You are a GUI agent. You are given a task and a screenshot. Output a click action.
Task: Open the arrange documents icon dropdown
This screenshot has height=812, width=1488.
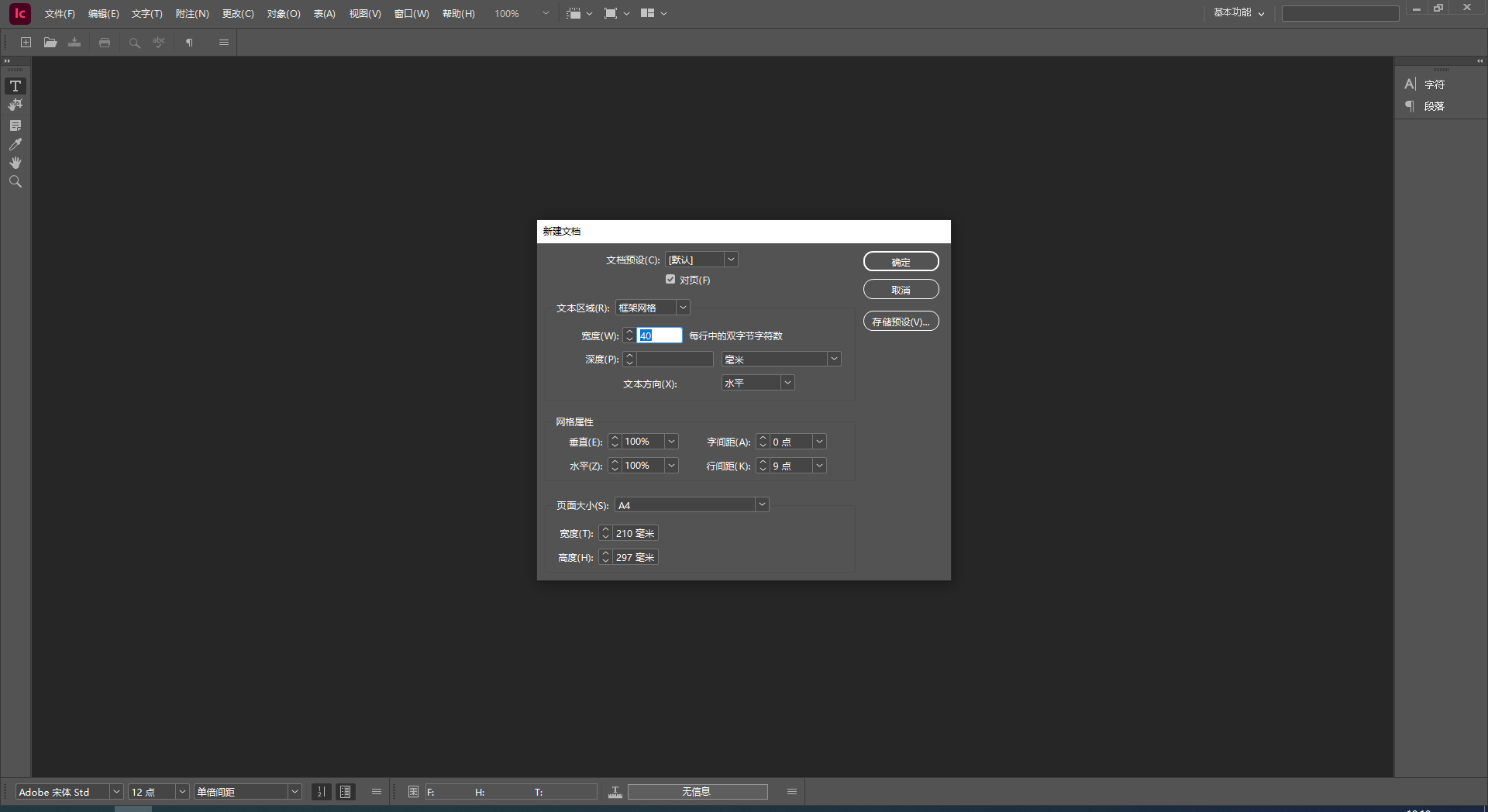[x=653, y=13]
